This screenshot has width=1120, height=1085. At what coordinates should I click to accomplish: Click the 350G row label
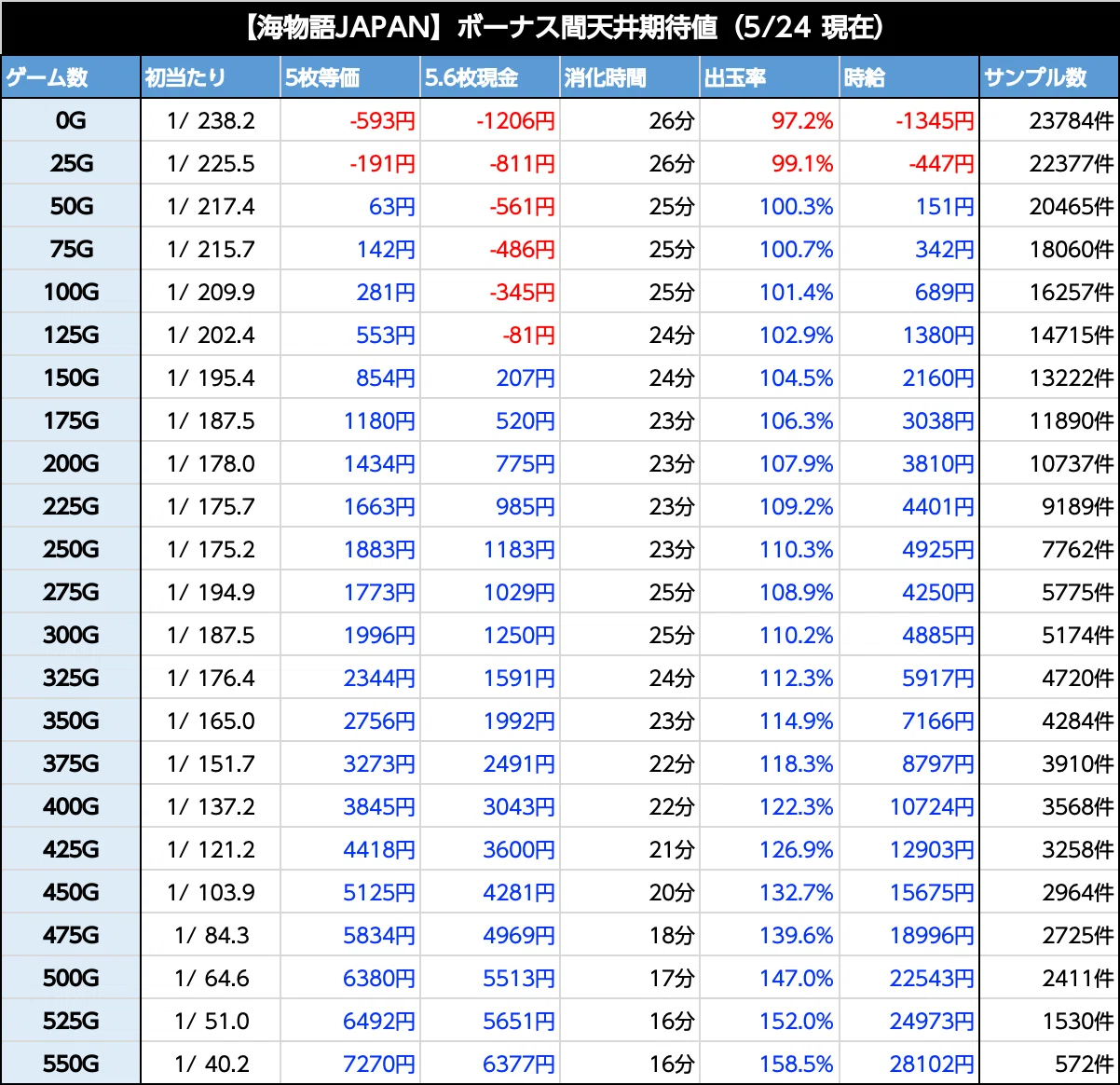point(71,721)
